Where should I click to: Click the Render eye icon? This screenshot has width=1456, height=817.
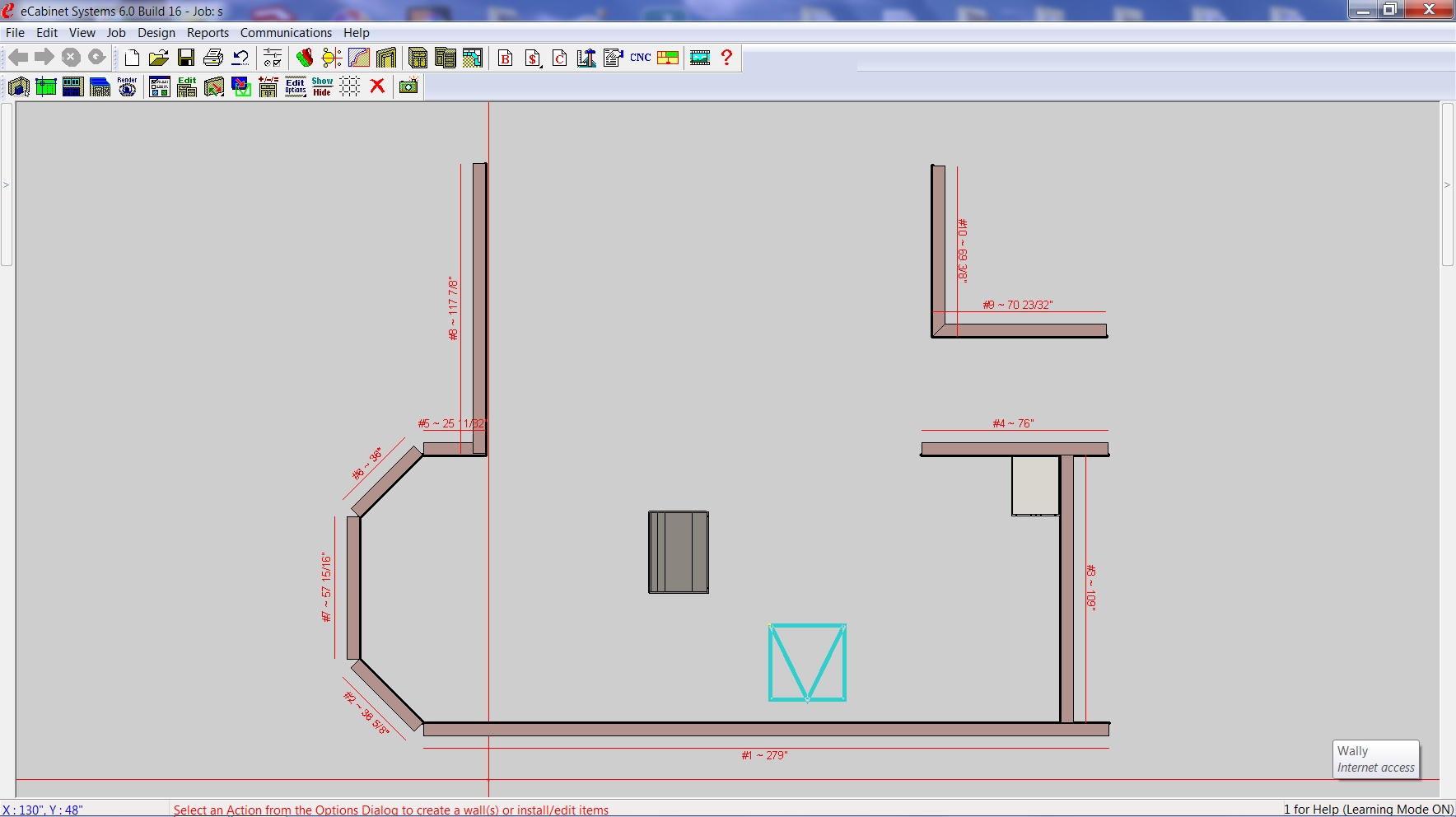tap(127, 86)
